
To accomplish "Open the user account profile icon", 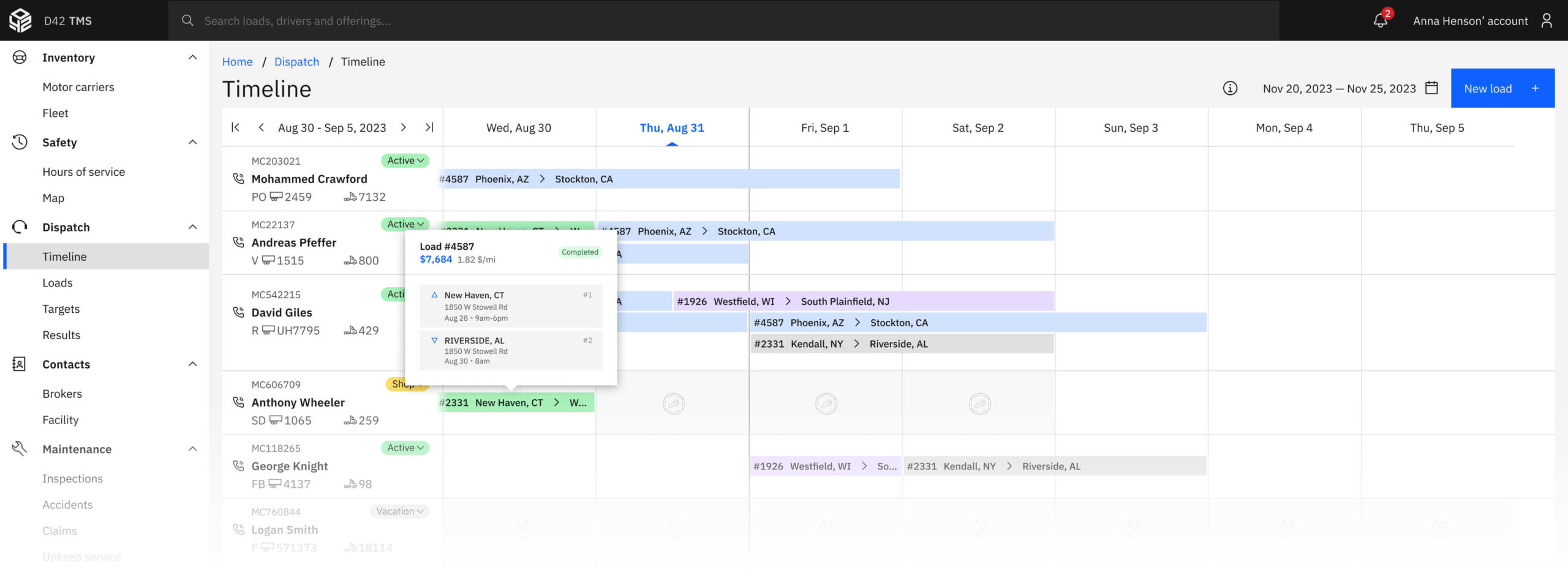I will 1547,21.
